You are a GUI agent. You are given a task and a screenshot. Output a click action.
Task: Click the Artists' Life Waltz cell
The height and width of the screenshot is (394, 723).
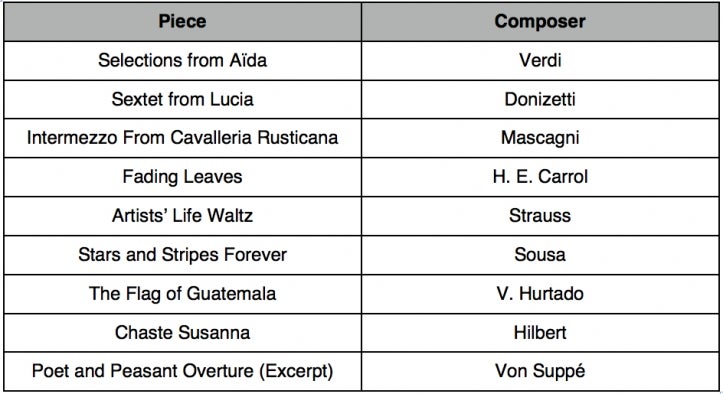183,216
